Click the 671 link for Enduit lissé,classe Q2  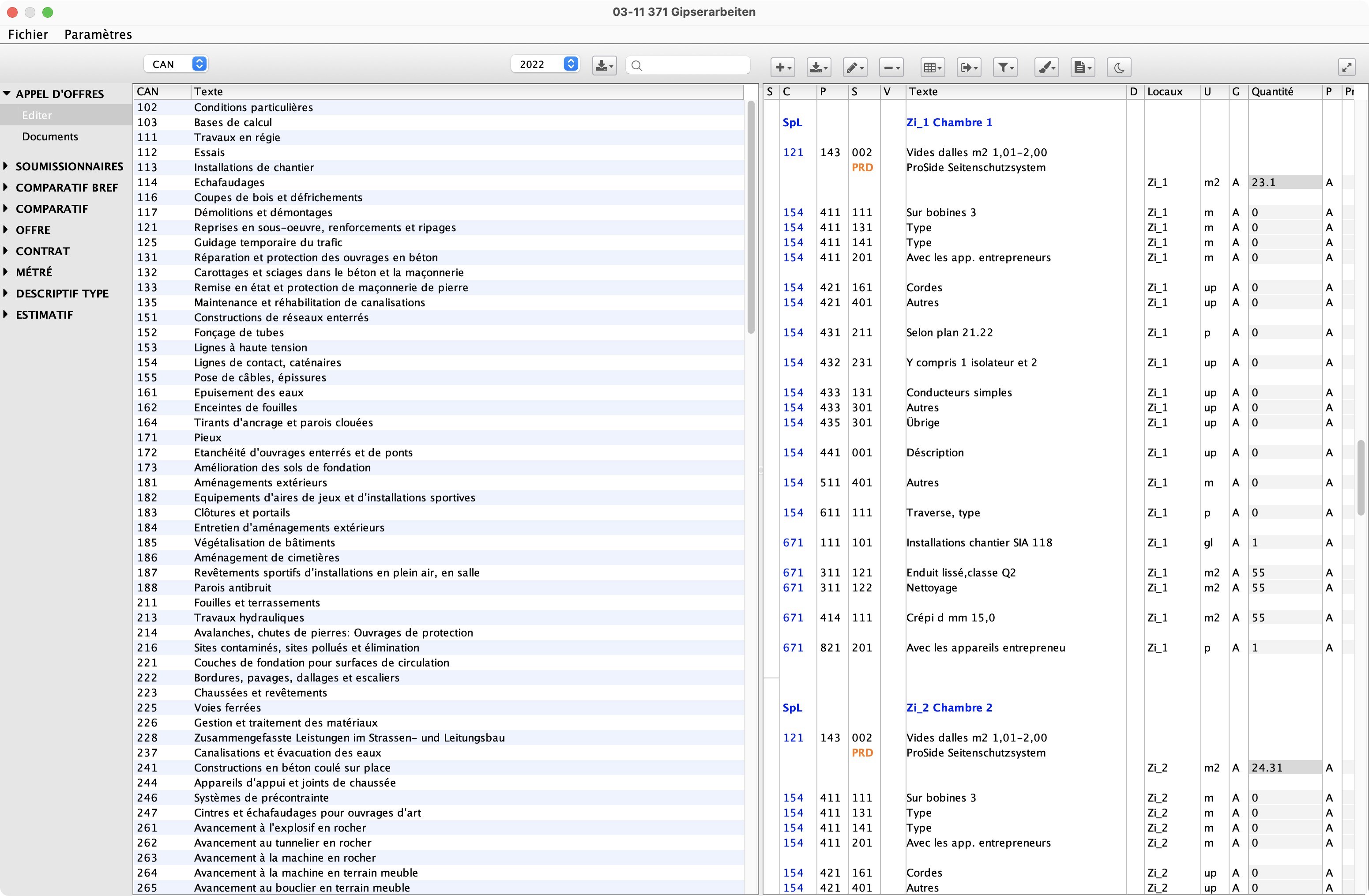793,572
